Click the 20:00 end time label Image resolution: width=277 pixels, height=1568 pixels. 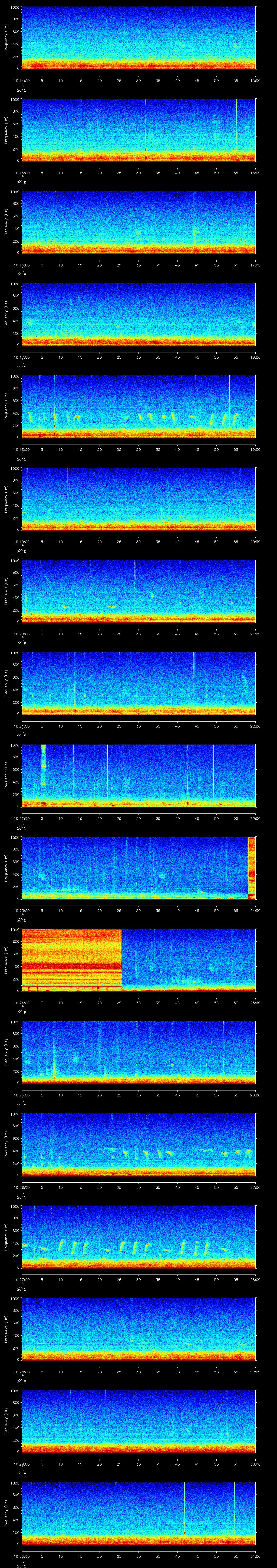(255, 542)
